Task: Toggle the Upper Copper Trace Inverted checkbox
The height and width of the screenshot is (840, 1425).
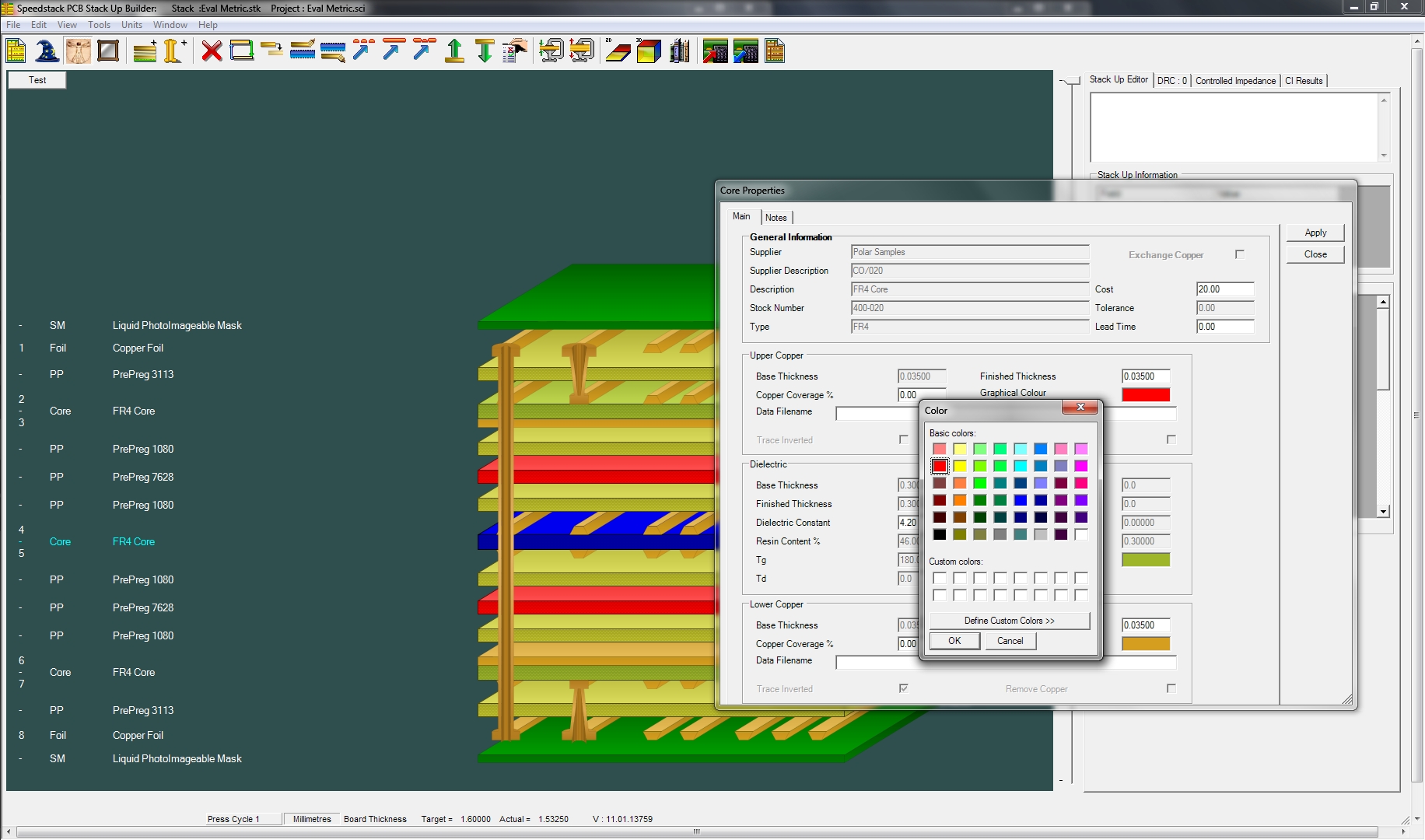Action: coord(904,439)
